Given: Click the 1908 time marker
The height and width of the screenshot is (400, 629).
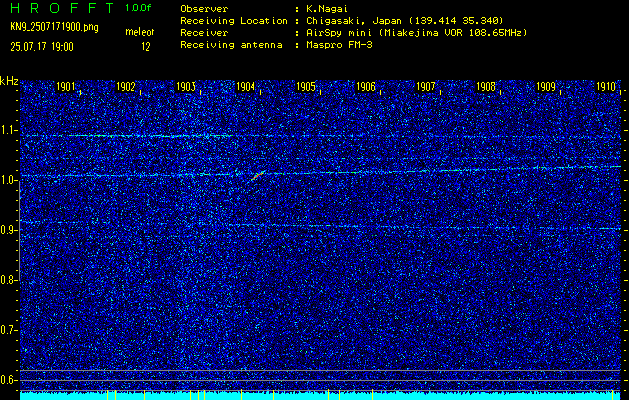Looking at the screenshot, I should point(486,87).
